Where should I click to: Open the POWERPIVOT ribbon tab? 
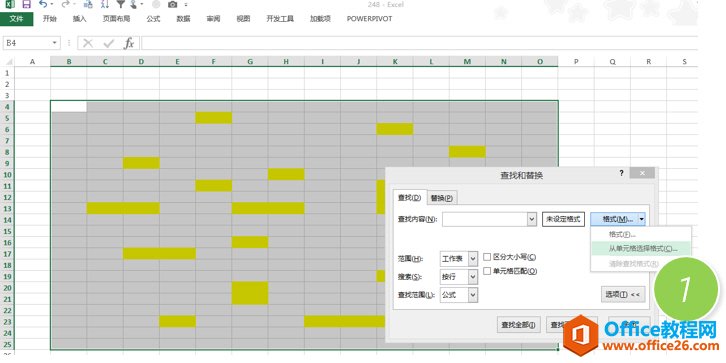click(x=369, y=19)
